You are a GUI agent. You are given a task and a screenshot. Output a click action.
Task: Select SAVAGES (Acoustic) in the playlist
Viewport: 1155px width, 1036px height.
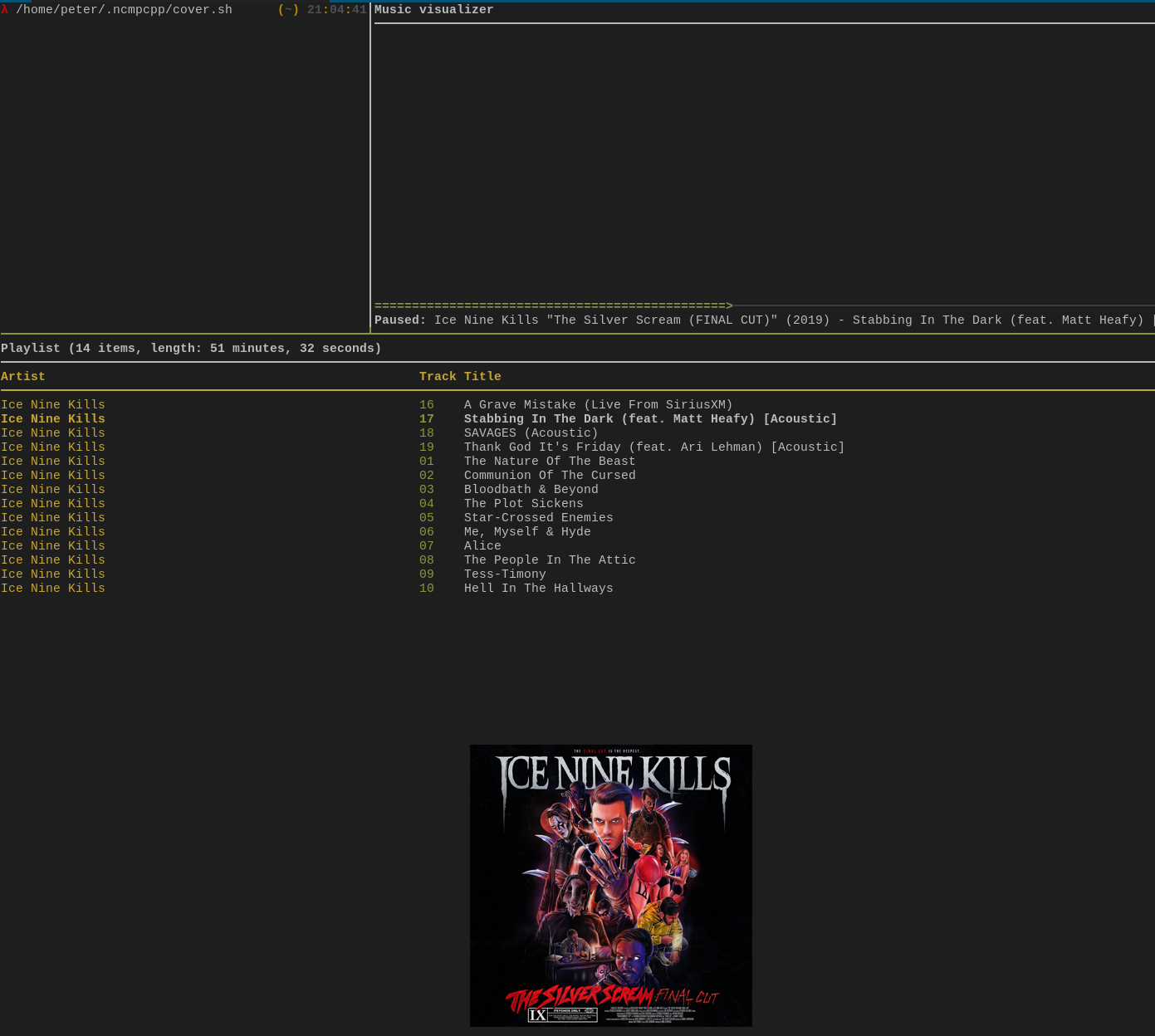(x=531, y=433)
